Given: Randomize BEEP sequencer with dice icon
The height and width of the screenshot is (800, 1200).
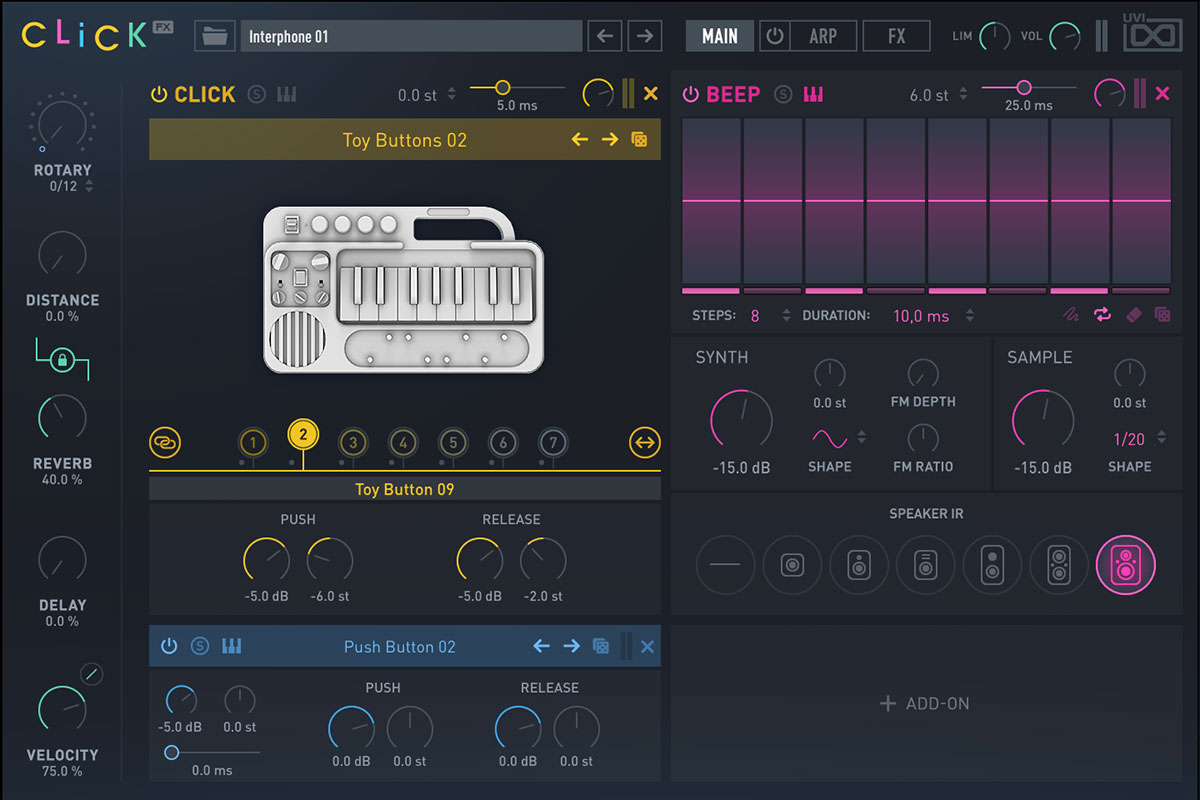Looking at the screenshot, I should point(1162,315).
